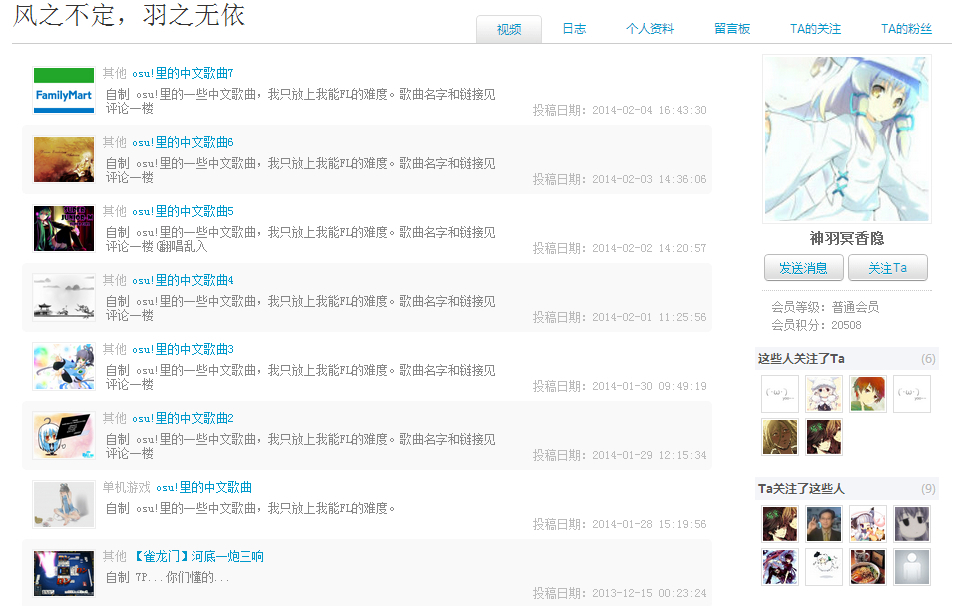Show the TA的关注 tab
The image size is (956, 606).
tap(815, 29)
